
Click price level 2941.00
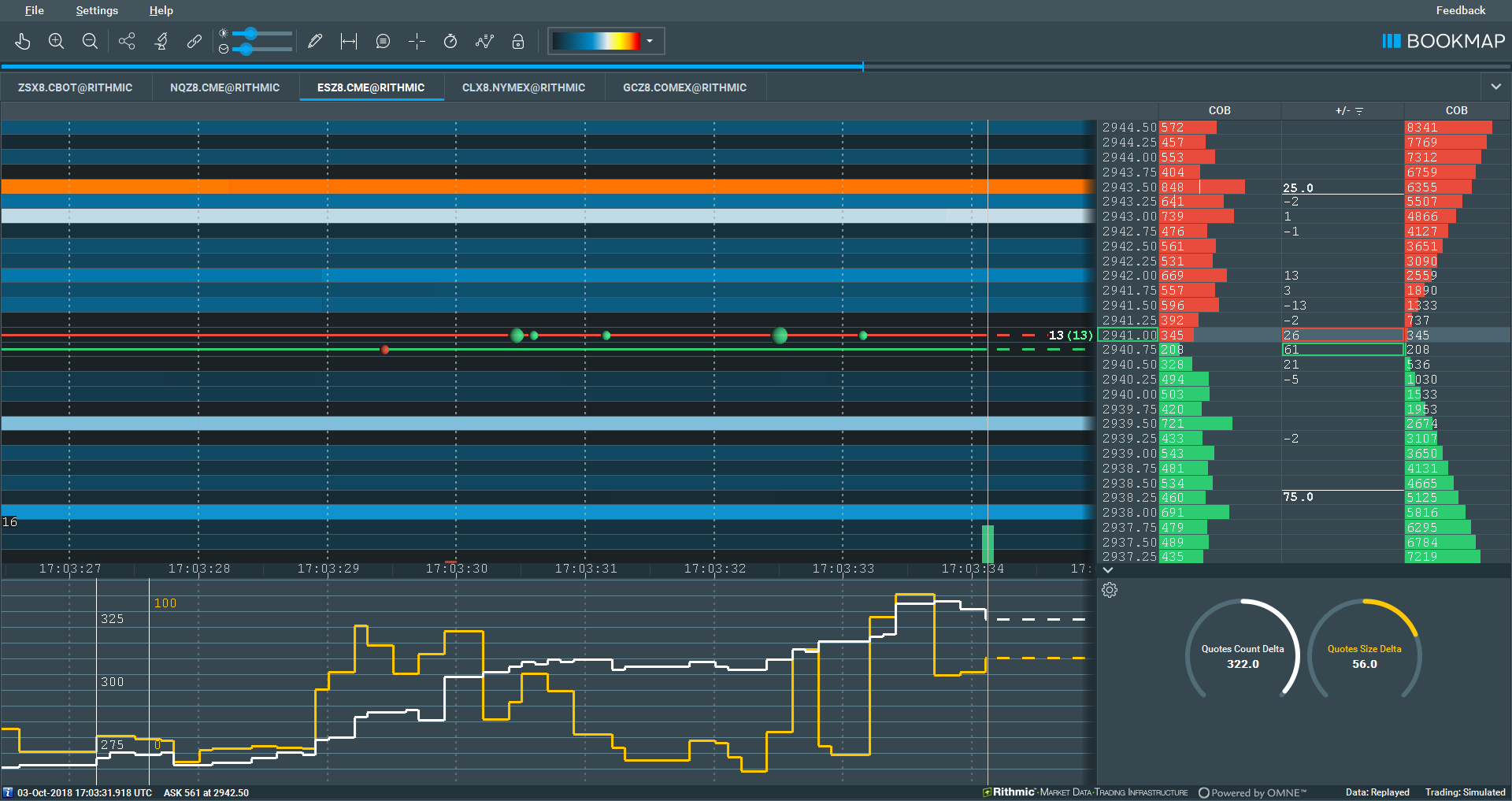(x=1129, y=335)
